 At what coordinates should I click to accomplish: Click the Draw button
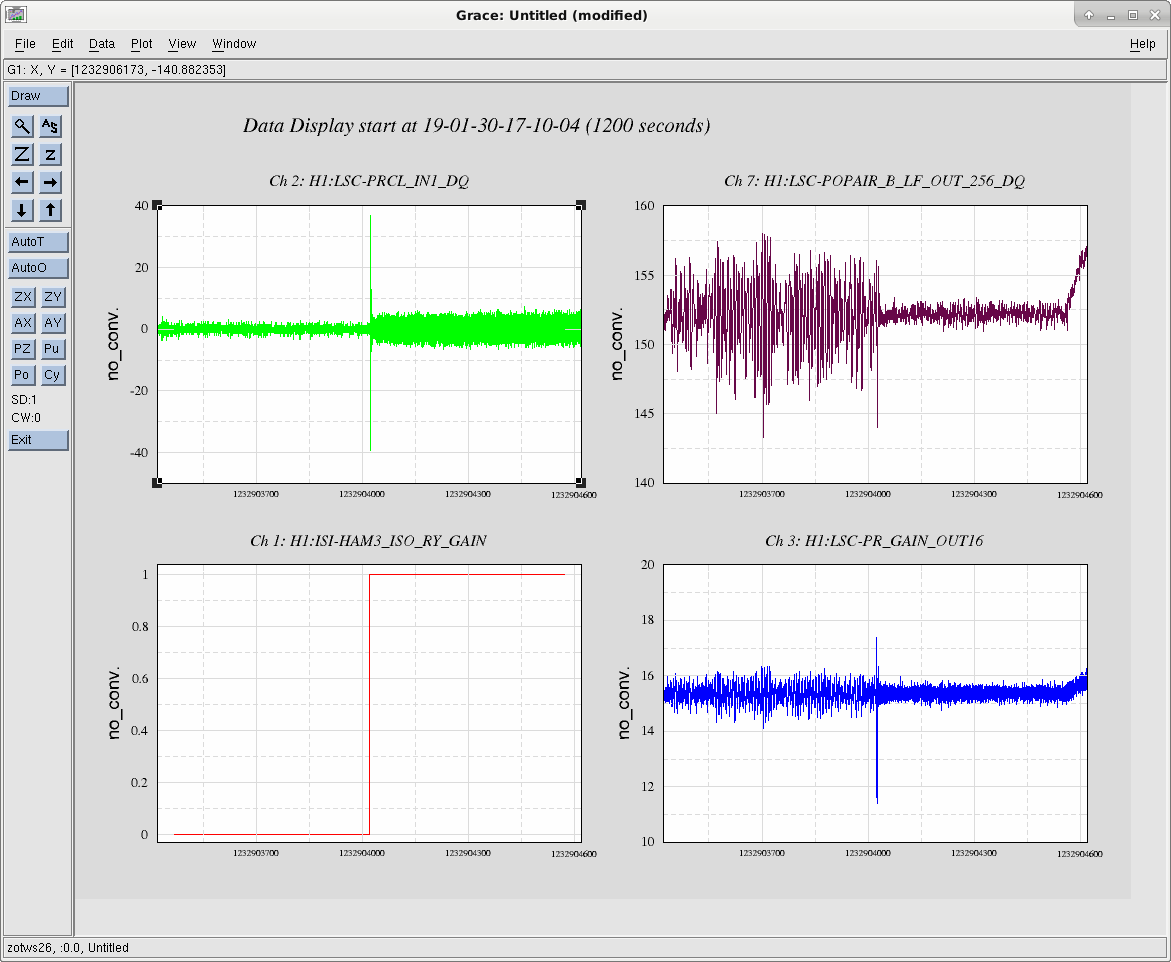(x=38, y=96)
